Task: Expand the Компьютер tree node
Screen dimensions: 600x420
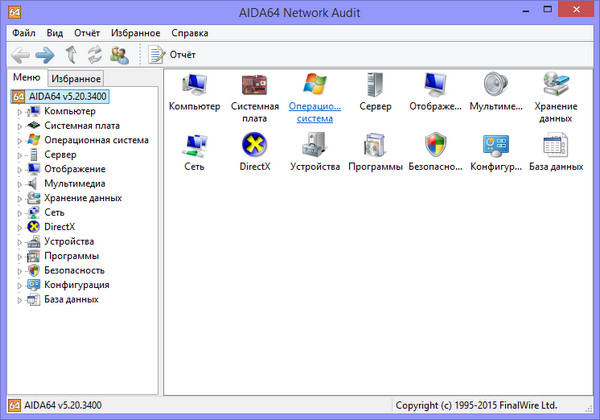Action: 19,111
